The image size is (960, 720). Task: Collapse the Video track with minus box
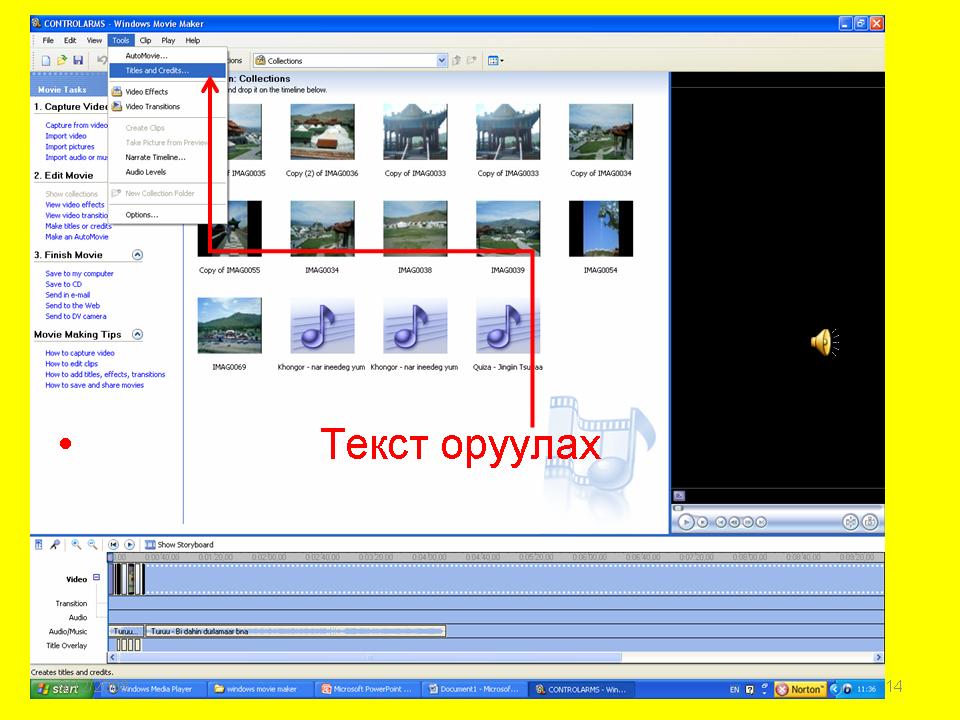[x=97, y=577]
